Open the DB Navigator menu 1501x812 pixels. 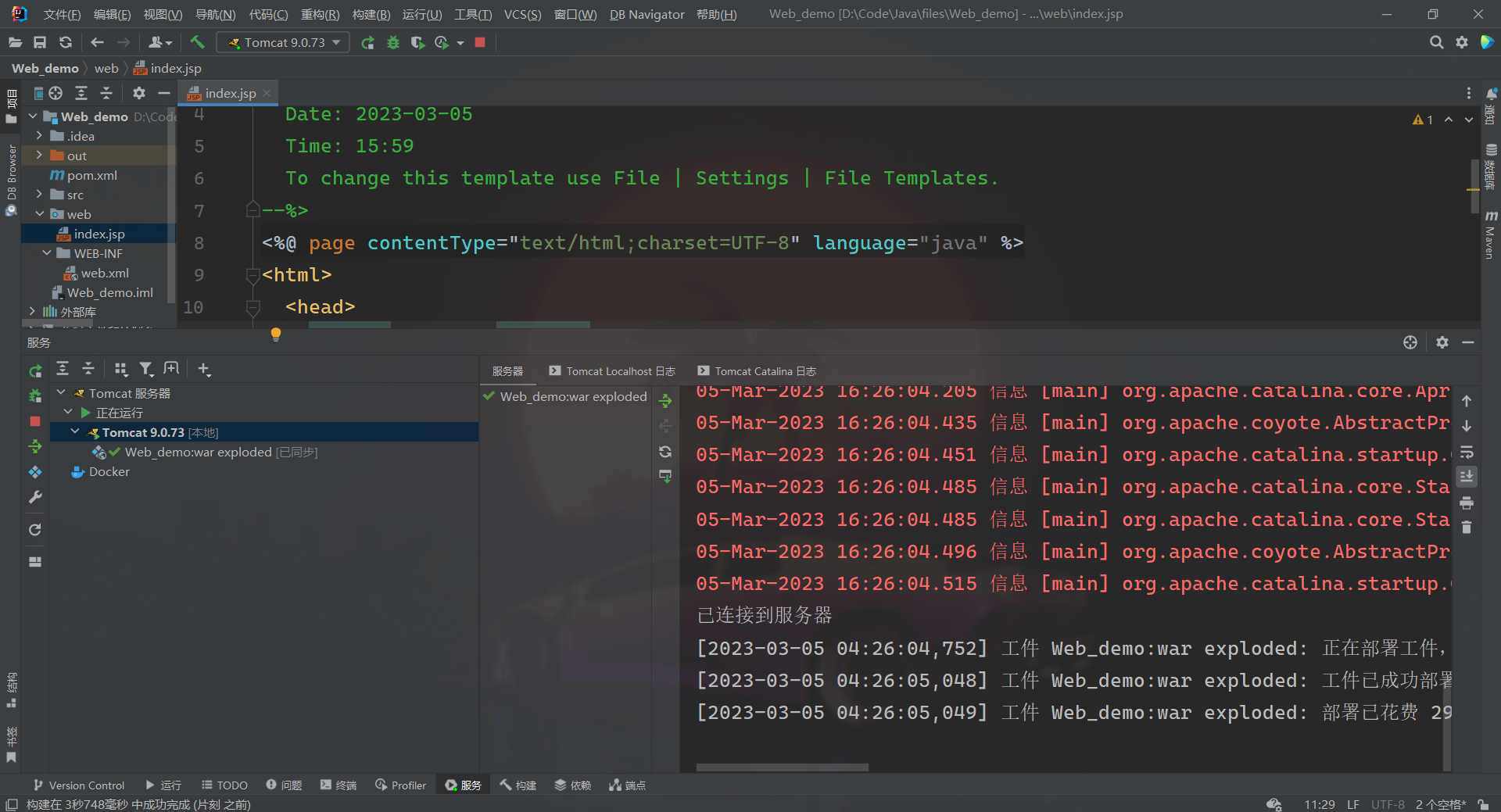pos(647,14)
